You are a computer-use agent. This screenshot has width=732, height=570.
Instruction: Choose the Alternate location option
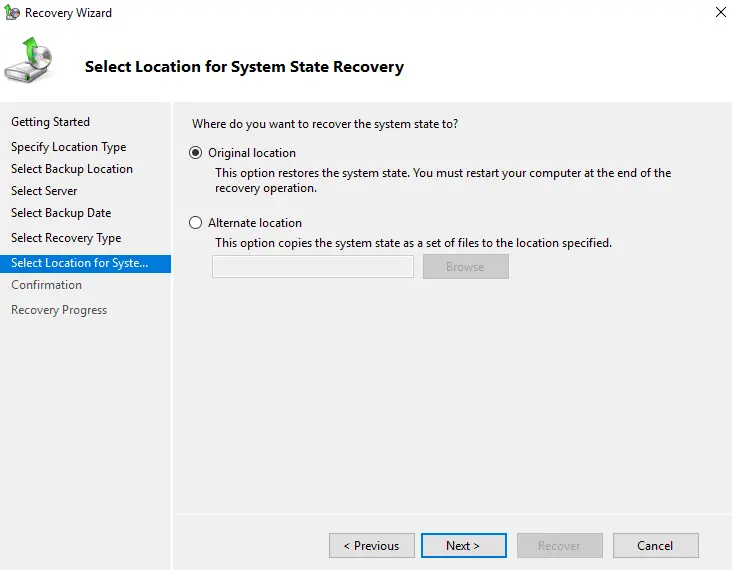196,223
